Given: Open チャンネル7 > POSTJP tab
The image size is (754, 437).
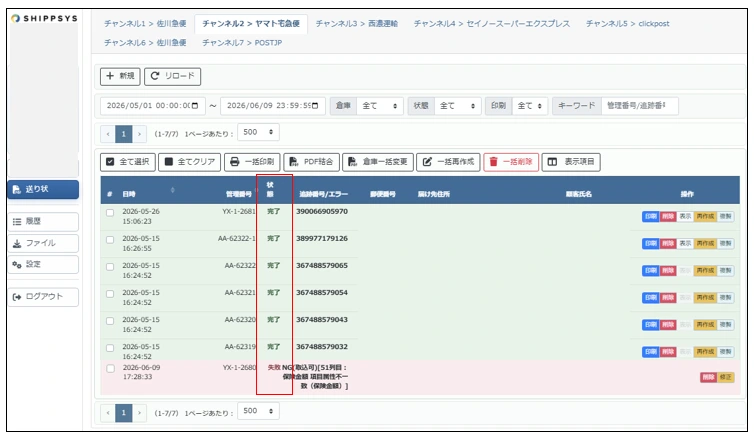Looking at the screenshot, I should point(242,43).
